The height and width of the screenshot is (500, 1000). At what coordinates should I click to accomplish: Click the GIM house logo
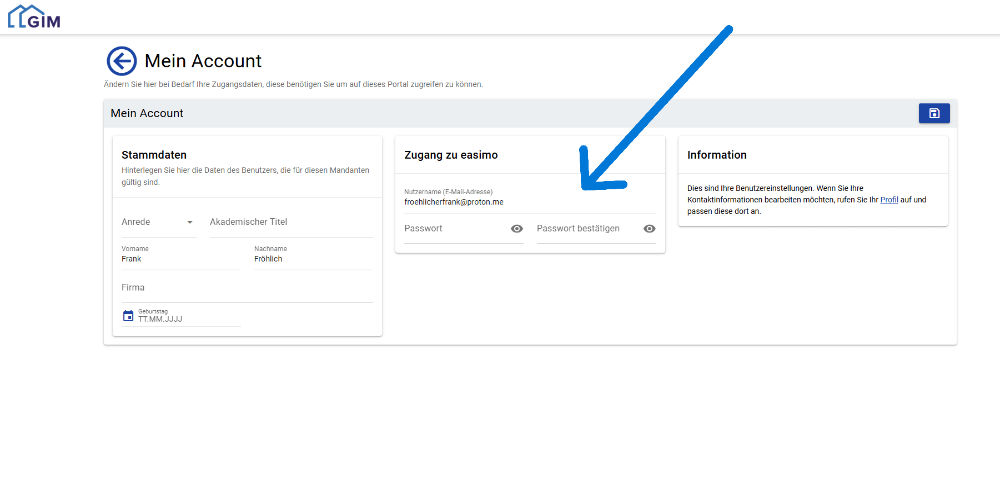[33, 16]
